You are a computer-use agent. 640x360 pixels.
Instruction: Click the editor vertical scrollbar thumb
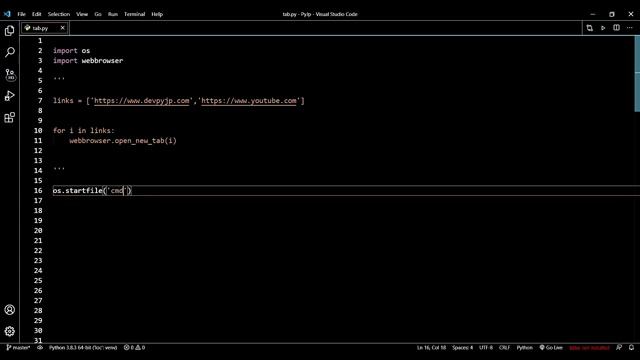pyautogui.click(x=637, y=73)
